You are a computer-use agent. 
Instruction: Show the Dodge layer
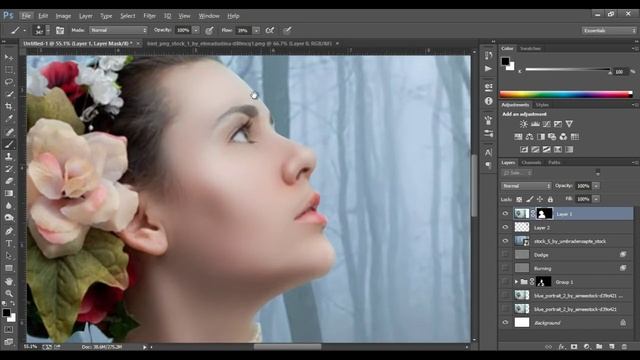(x=505, y=254)
